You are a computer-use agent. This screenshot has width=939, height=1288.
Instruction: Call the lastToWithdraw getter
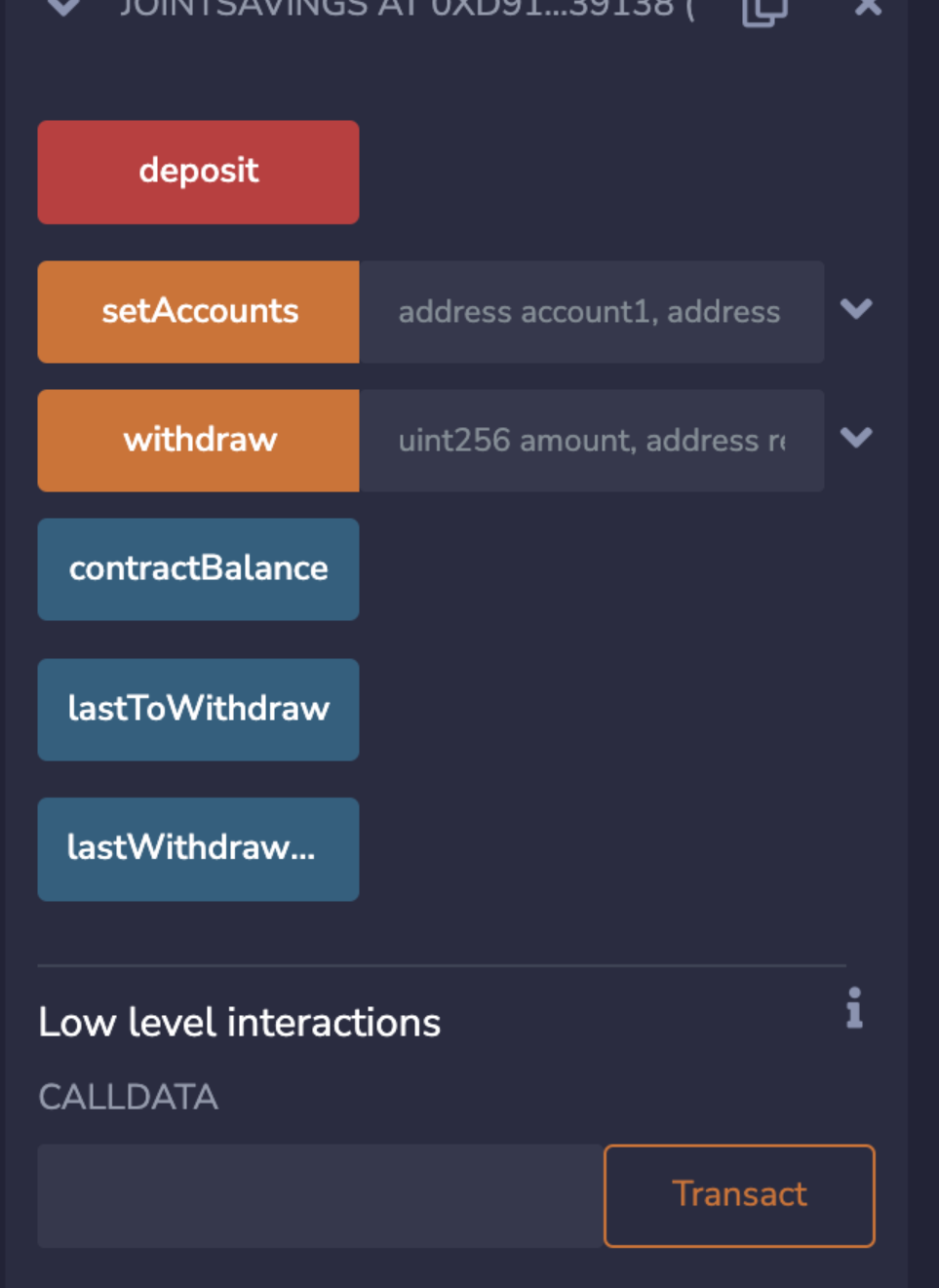tap(198, 709)
